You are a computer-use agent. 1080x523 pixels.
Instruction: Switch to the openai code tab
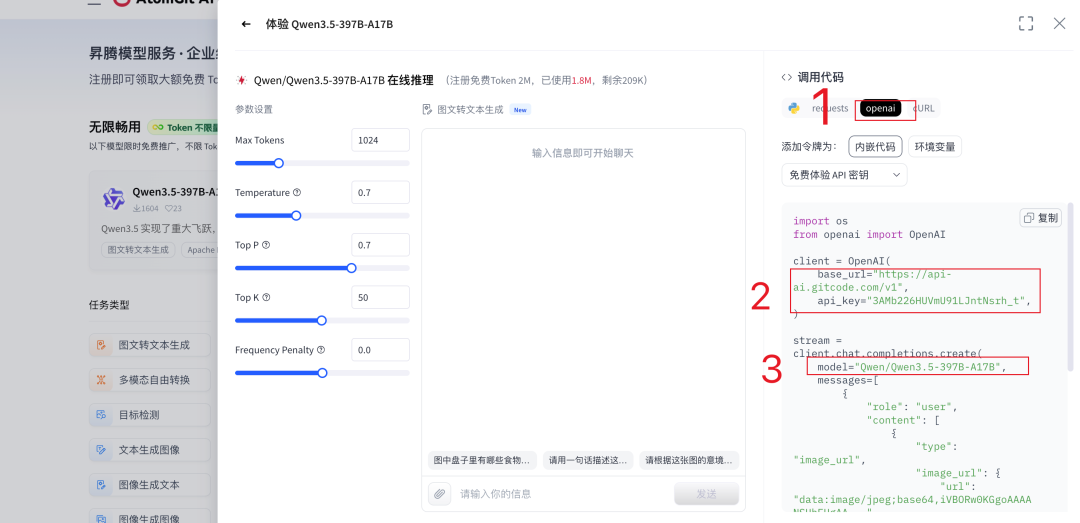[x=880, y=108]
